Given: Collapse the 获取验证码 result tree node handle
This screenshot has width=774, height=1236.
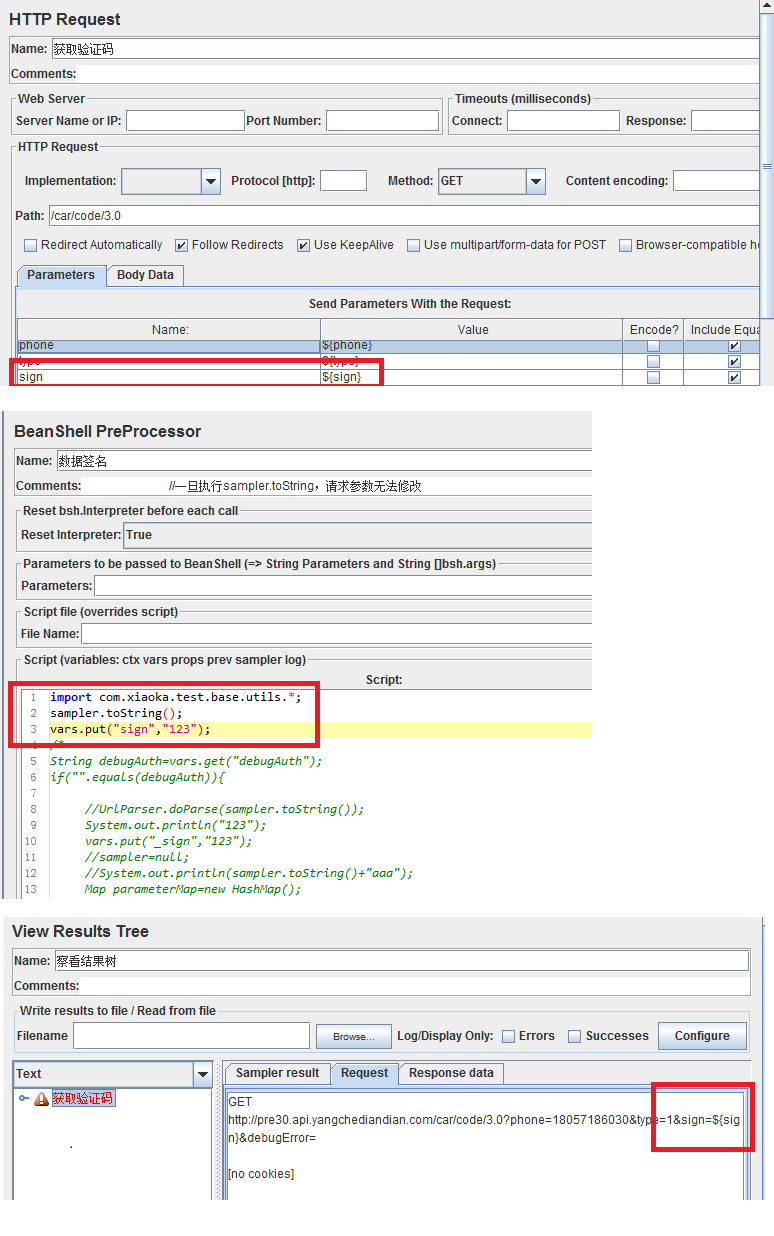Looking at the screenshot, I should pyautogui.click(x=23, y=1099).
